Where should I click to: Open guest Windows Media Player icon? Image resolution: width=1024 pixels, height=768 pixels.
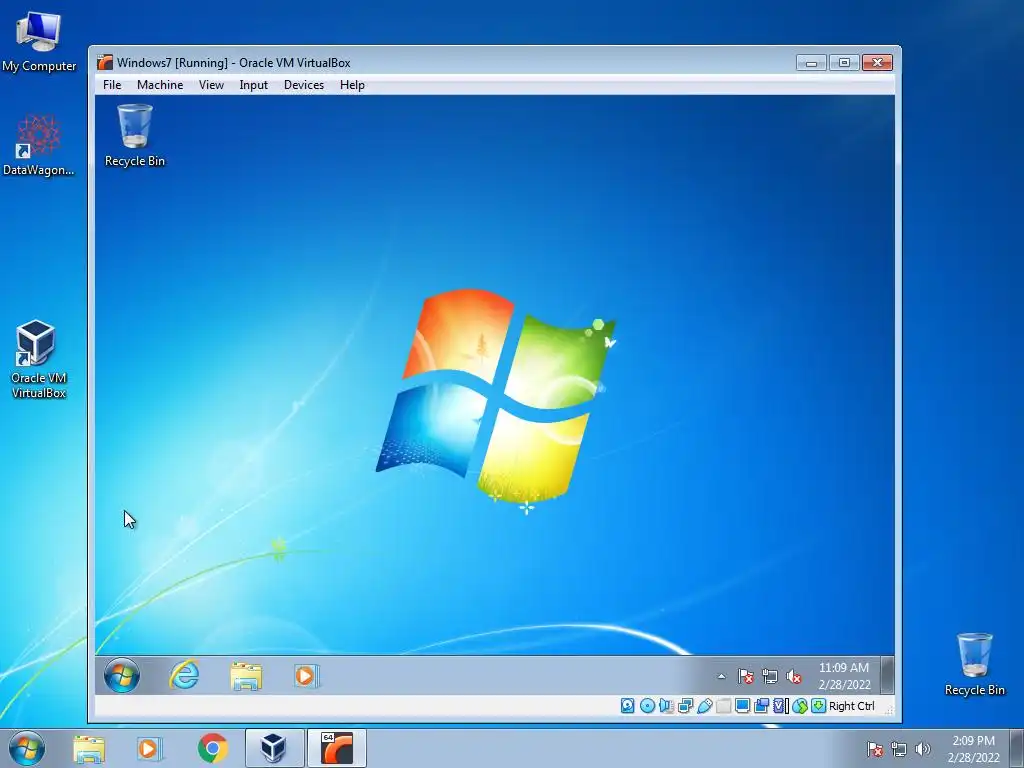306,675
